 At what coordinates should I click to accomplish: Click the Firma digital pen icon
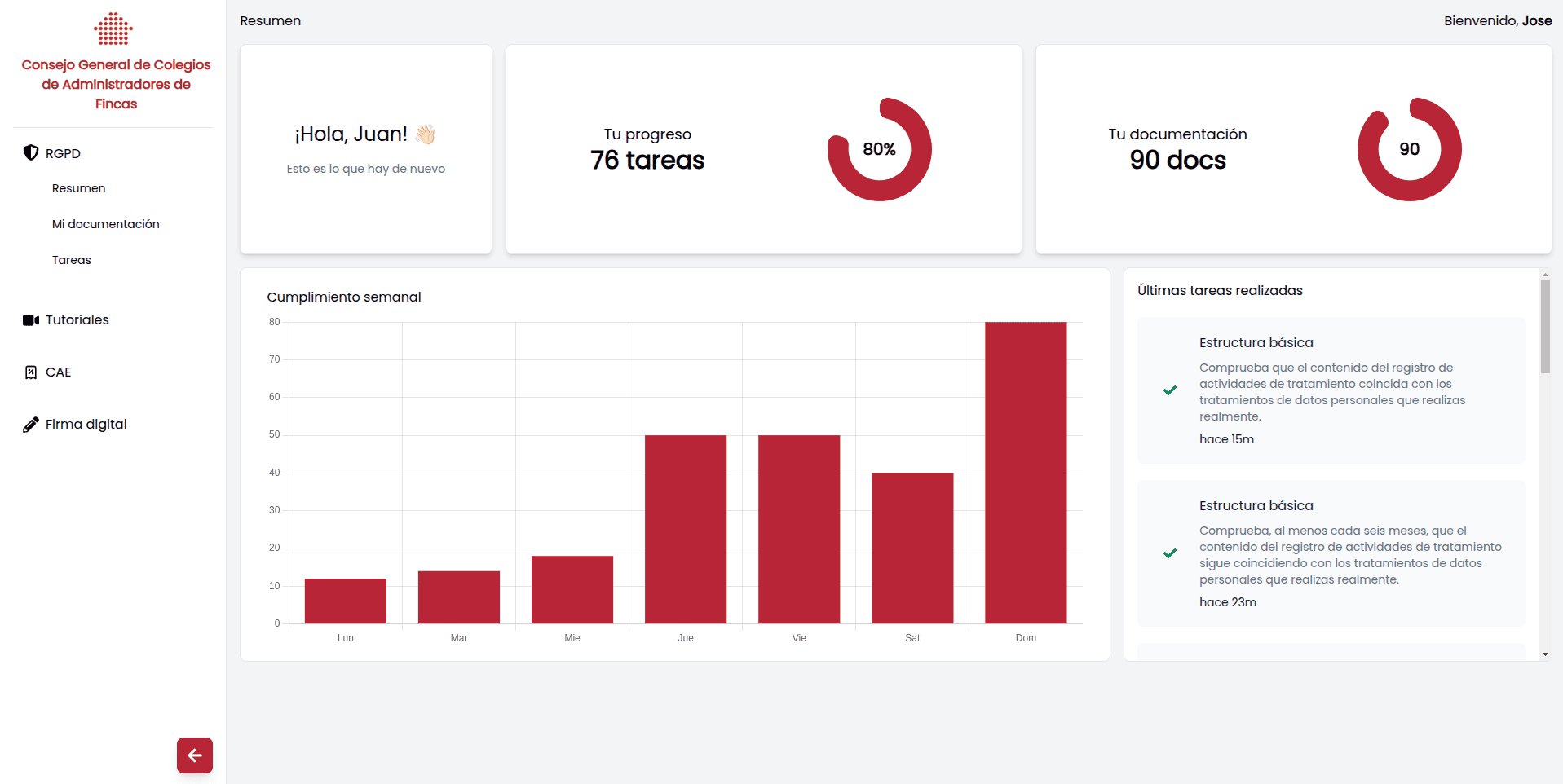[31, 425]
